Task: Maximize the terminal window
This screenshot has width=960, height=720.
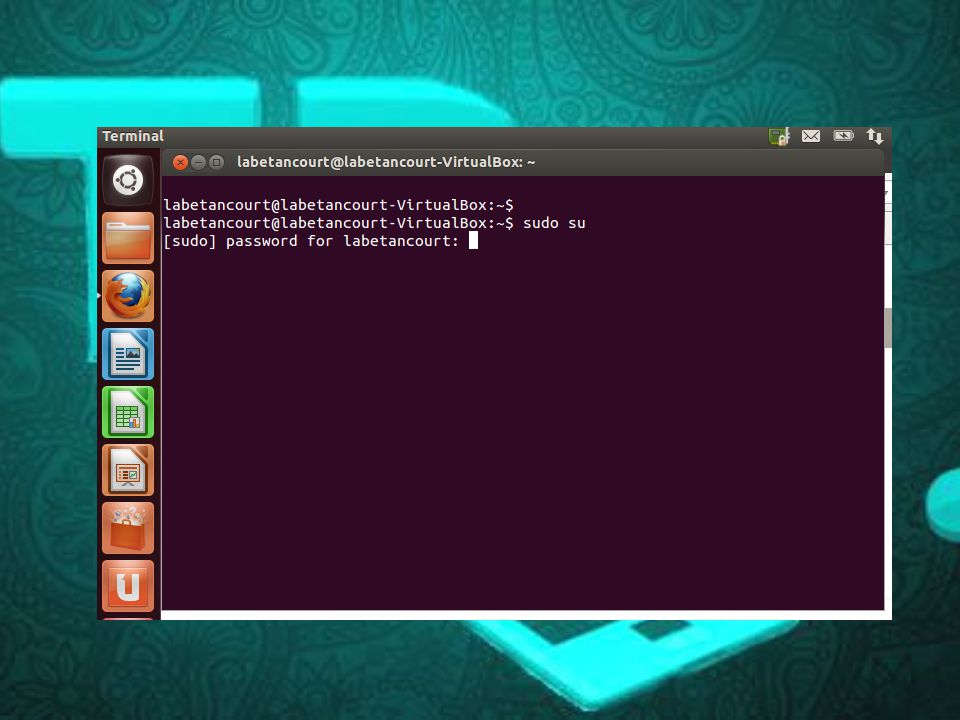Action: pos(216,162)
